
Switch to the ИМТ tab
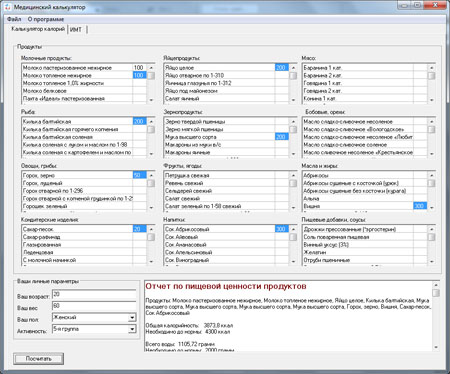pyautogui.click(x=76, y=30)
